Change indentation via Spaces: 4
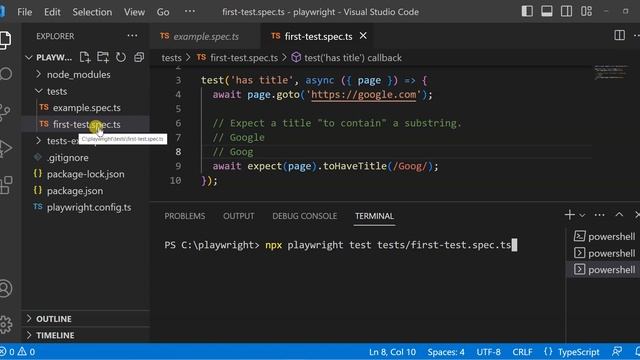 [x=446, y=352]
